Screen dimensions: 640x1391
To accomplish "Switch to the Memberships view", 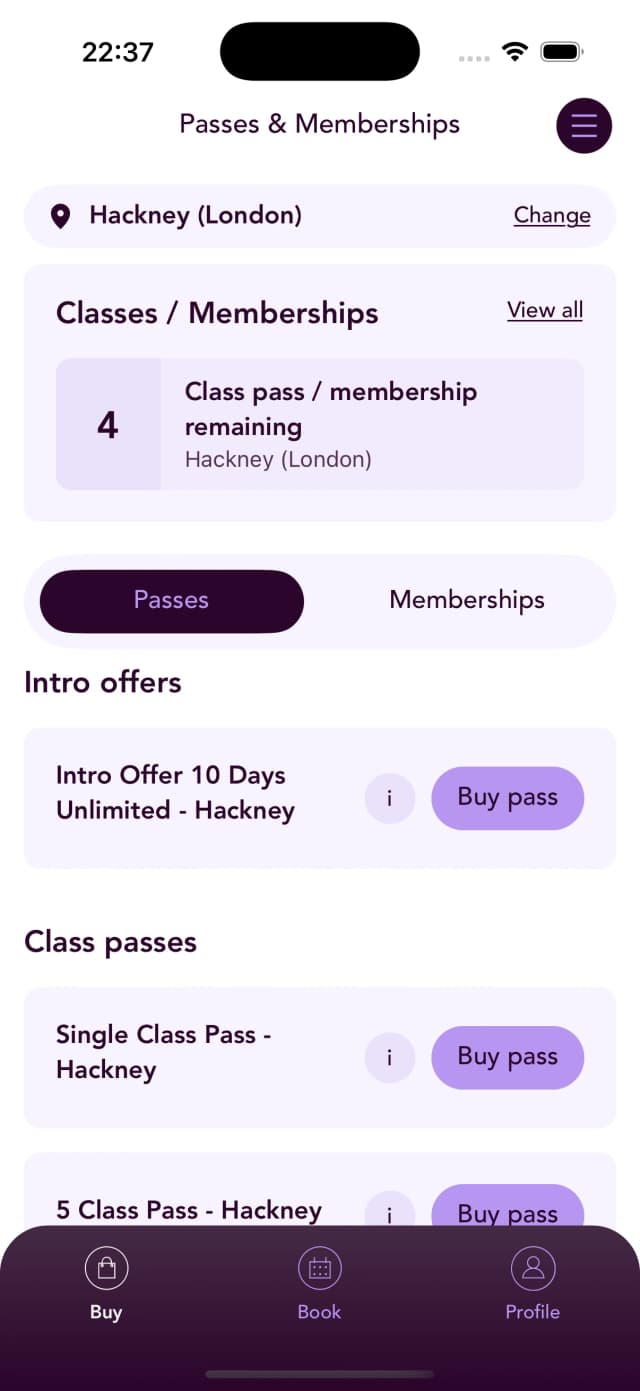I will 466,600.
